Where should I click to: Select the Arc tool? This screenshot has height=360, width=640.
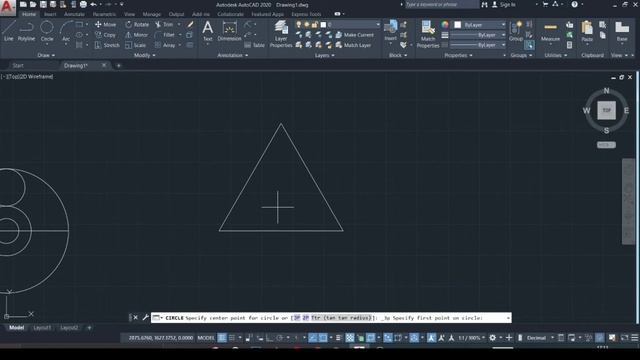[x=66, y=31]
